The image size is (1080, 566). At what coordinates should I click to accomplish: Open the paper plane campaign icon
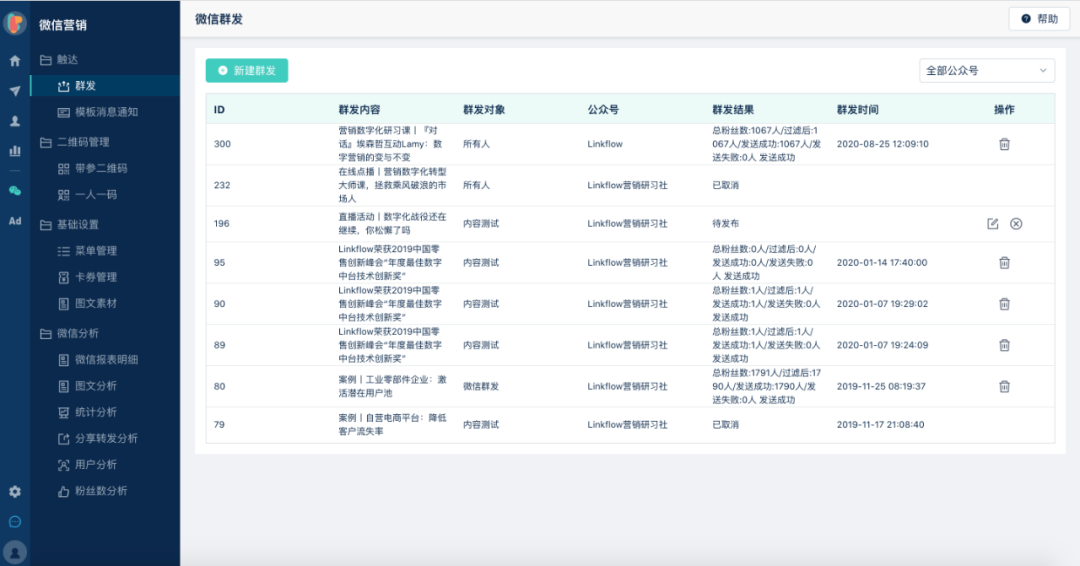point(14,91)
